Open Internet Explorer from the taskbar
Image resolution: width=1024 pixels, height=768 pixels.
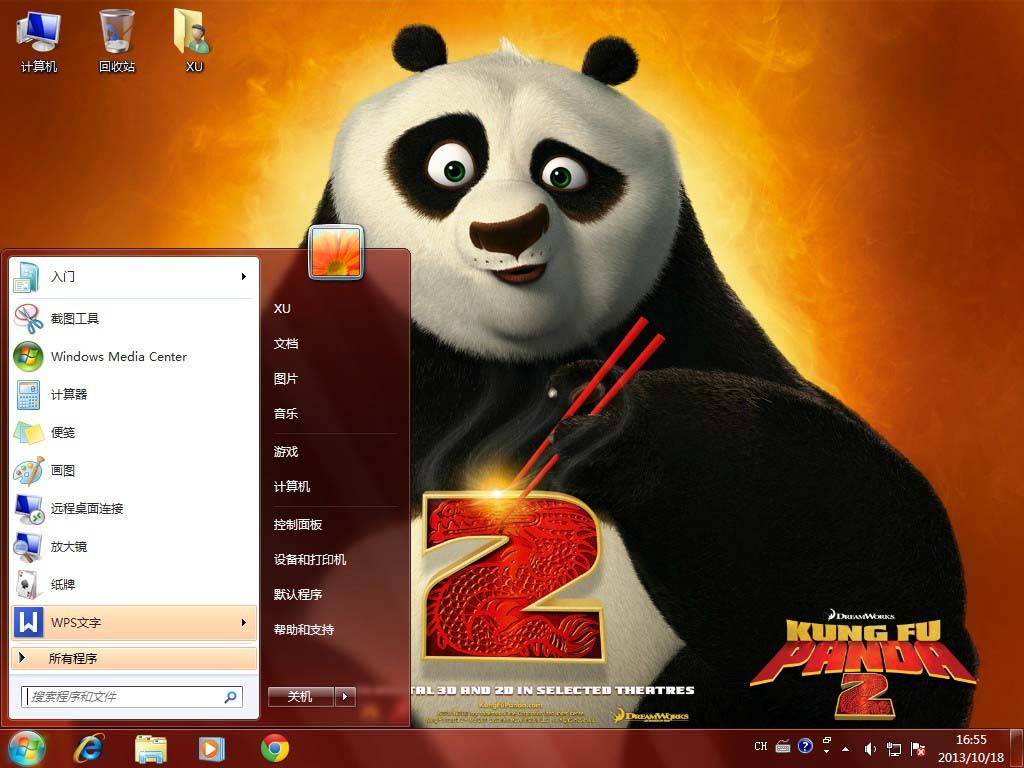88,748
